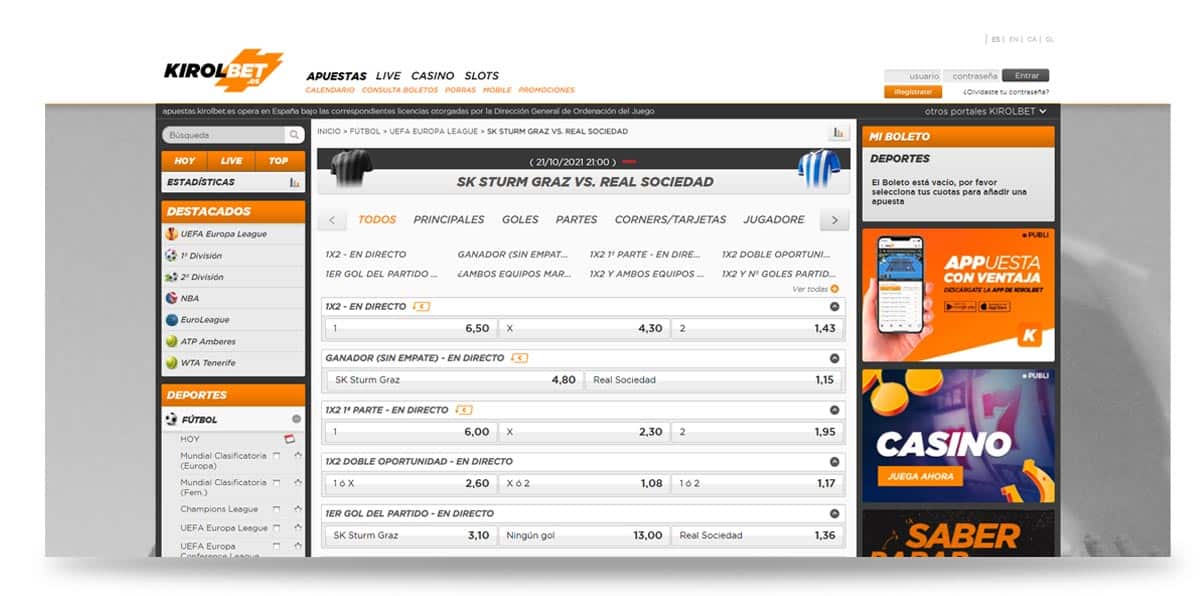Click the EuroLeague basketball icon

tap(172, 320)
